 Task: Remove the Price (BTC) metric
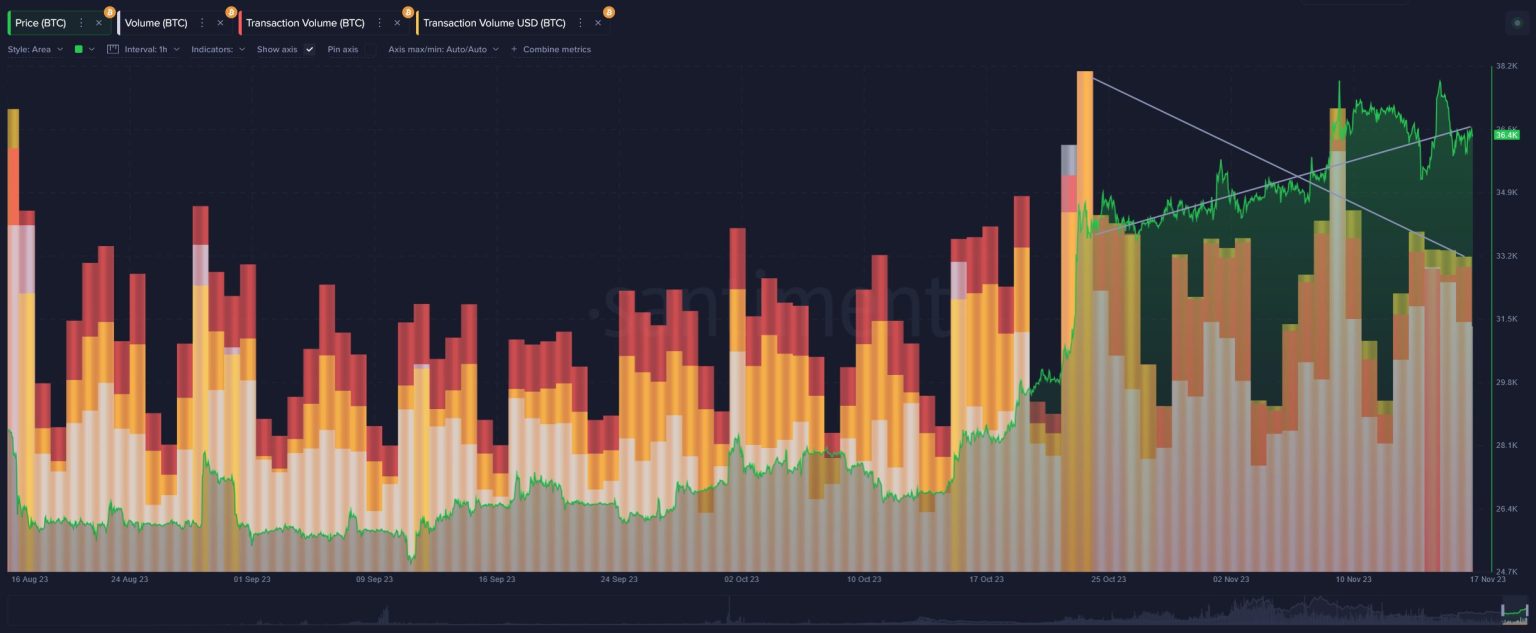(x=98, y=23)
